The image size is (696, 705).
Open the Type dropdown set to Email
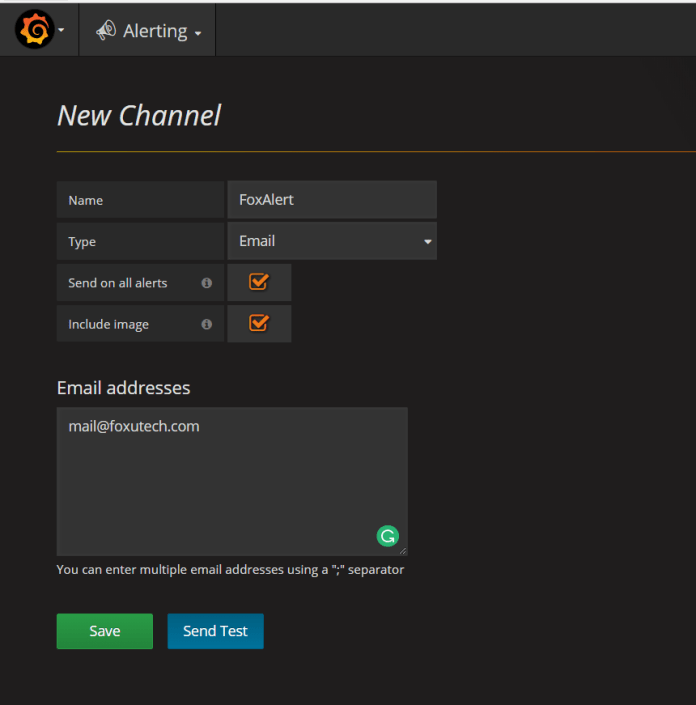point(332,241)
